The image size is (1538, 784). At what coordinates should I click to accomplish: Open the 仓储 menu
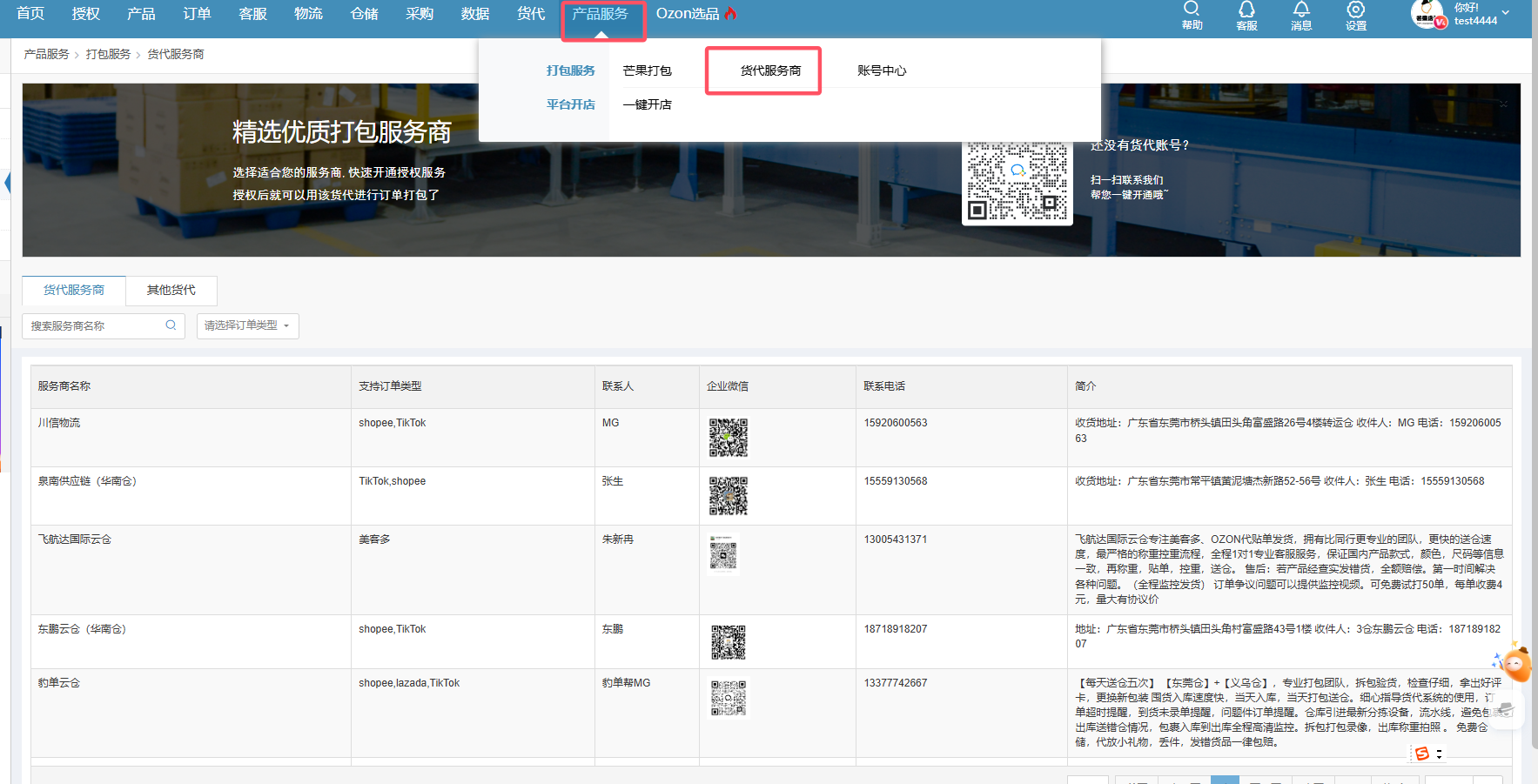[x=364, y=14]
